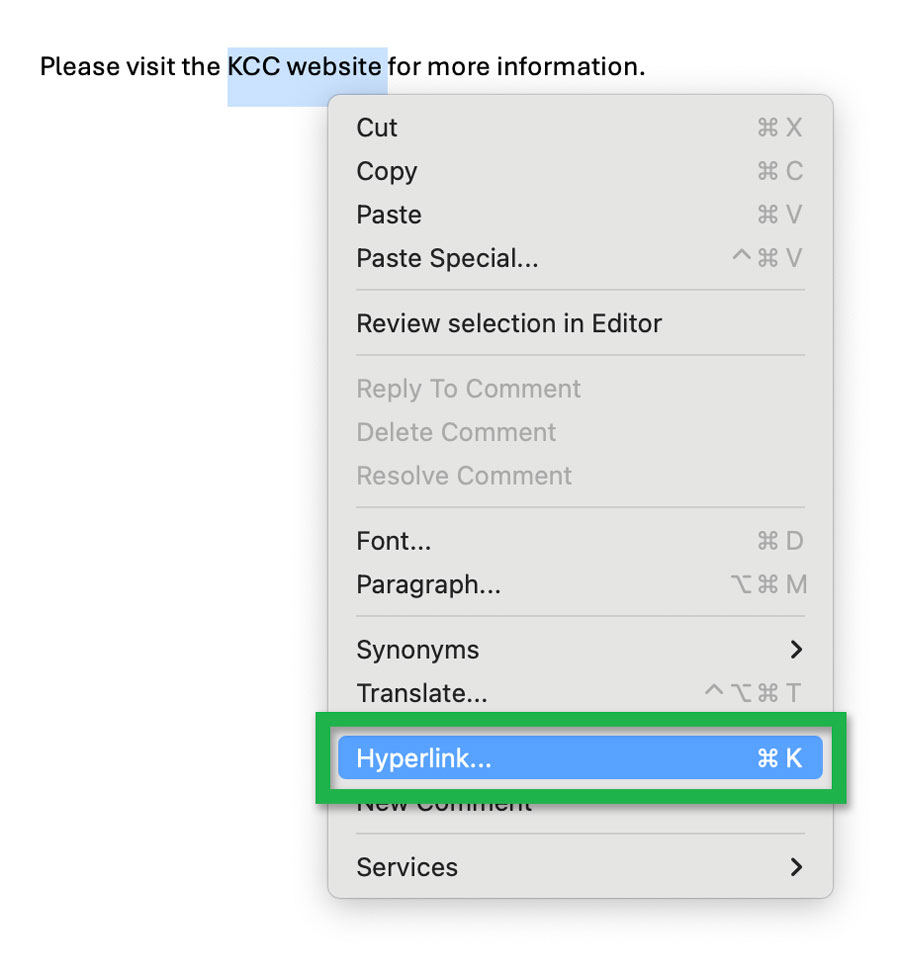This screenshot has width=900, height=971.
Task: Select Reply To Comment
Action: click(468, 388)
